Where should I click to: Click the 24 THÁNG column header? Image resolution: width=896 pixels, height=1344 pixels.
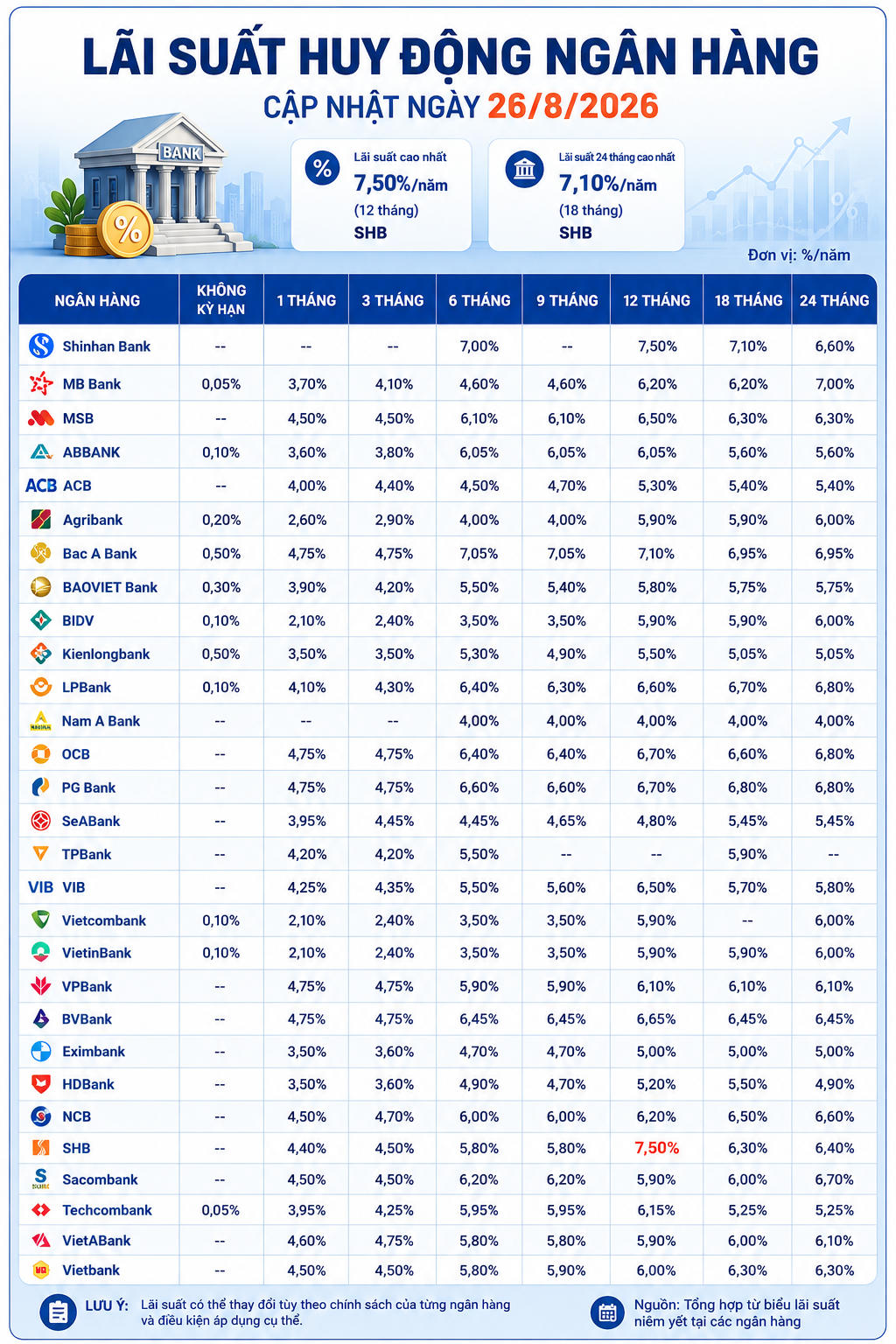tap(834, 300)
